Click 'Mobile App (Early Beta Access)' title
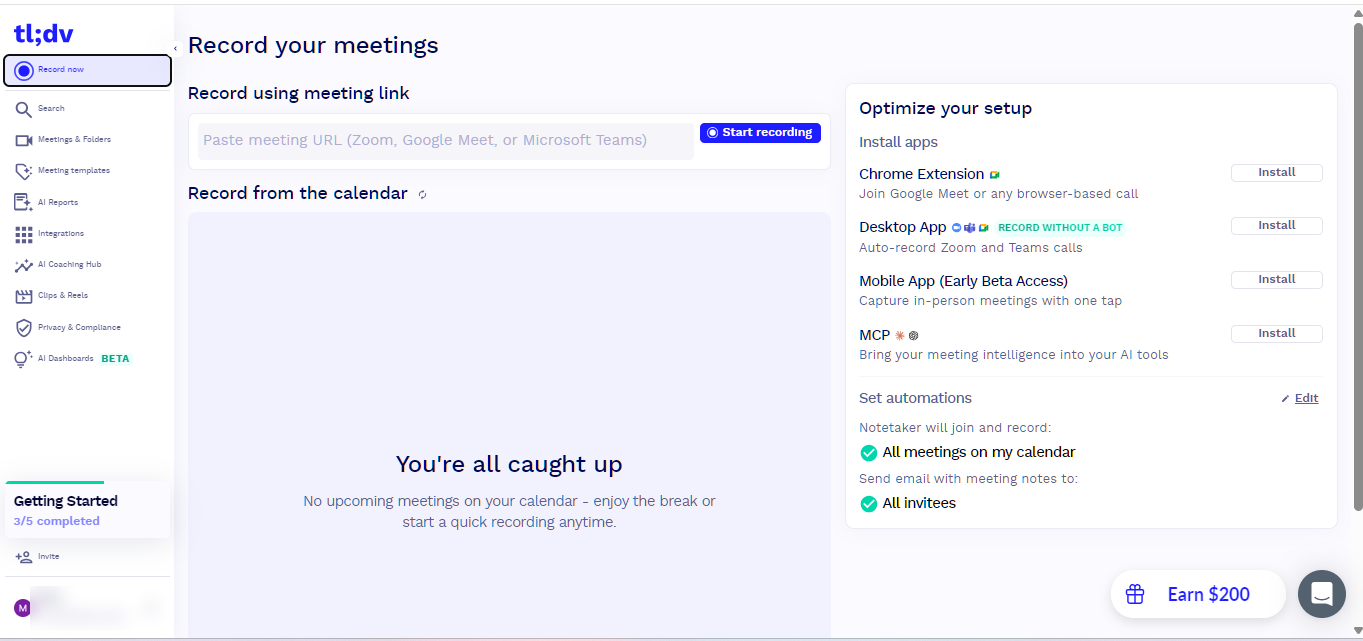 coord(963,281)
